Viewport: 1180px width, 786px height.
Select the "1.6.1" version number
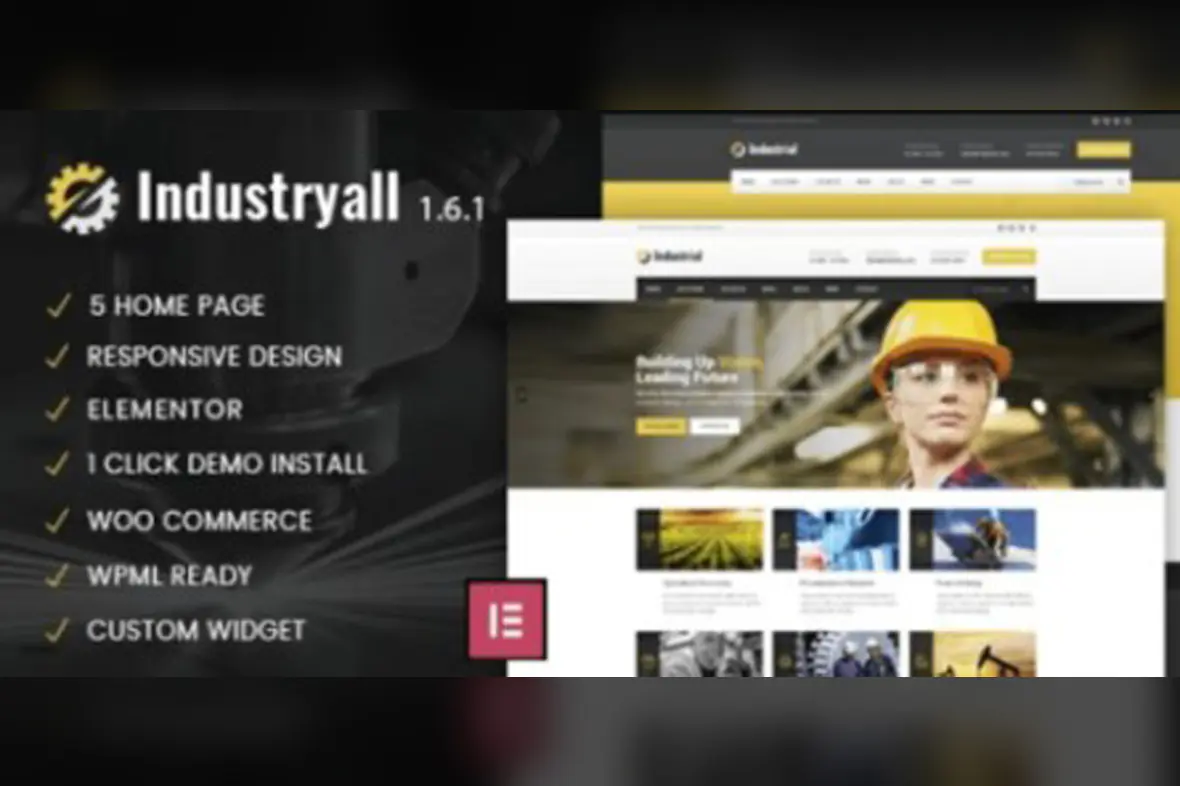(x=452, y=209)
